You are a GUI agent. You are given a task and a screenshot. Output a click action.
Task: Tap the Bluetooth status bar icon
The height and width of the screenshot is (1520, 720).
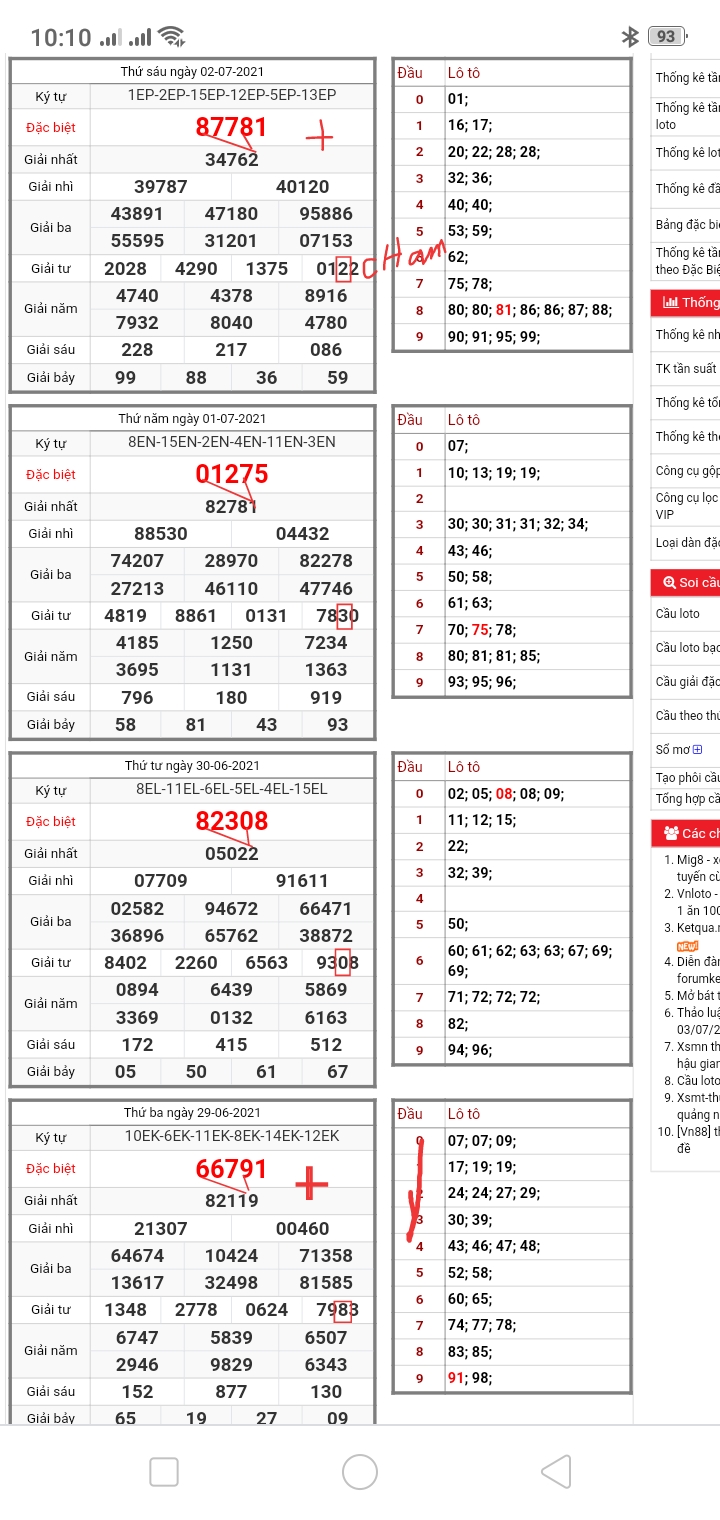(x=630, y=37)
